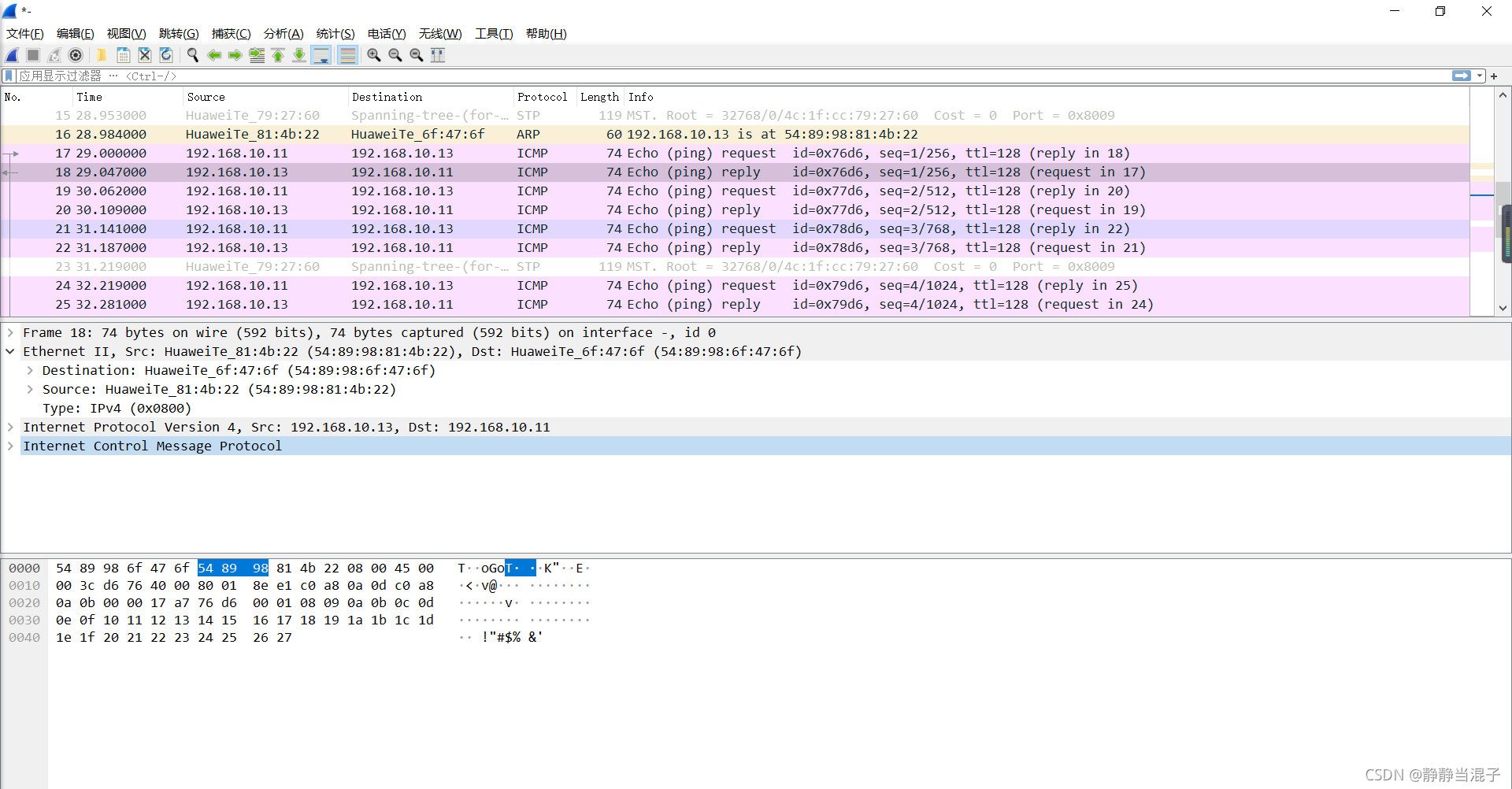Toggle auto-scroll during live capture
This screenshot has width=1512, height=789.
(321, 55)
